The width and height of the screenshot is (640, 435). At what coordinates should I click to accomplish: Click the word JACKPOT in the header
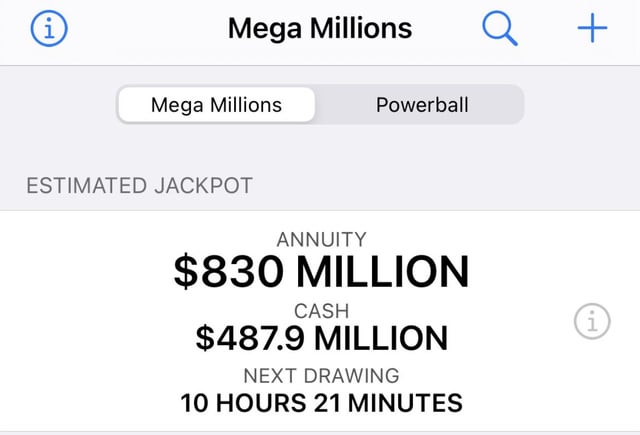point(204,186)
